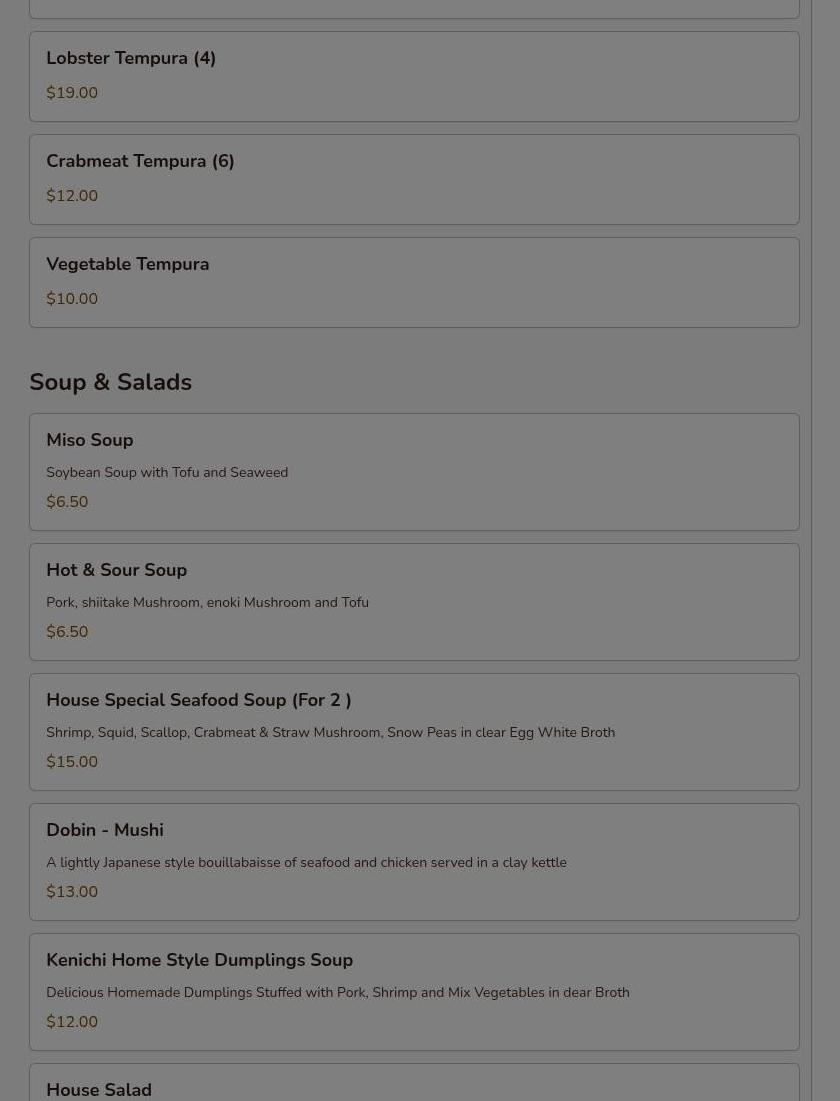
Task: Click the $13.00 Dobin - Mushi price
Action: [72, 892]
